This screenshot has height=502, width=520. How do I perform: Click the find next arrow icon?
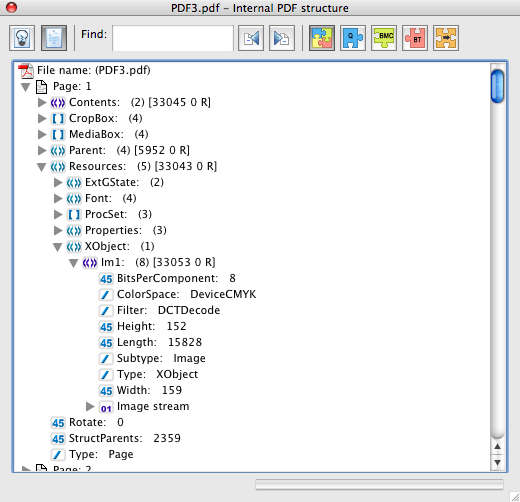tap(282, 38)
